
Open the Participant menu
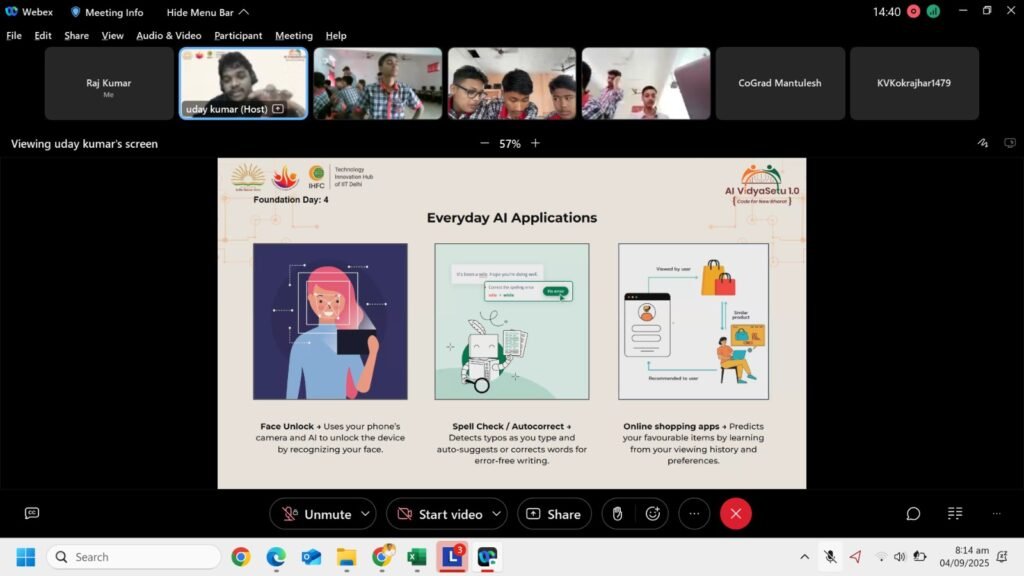238,36
